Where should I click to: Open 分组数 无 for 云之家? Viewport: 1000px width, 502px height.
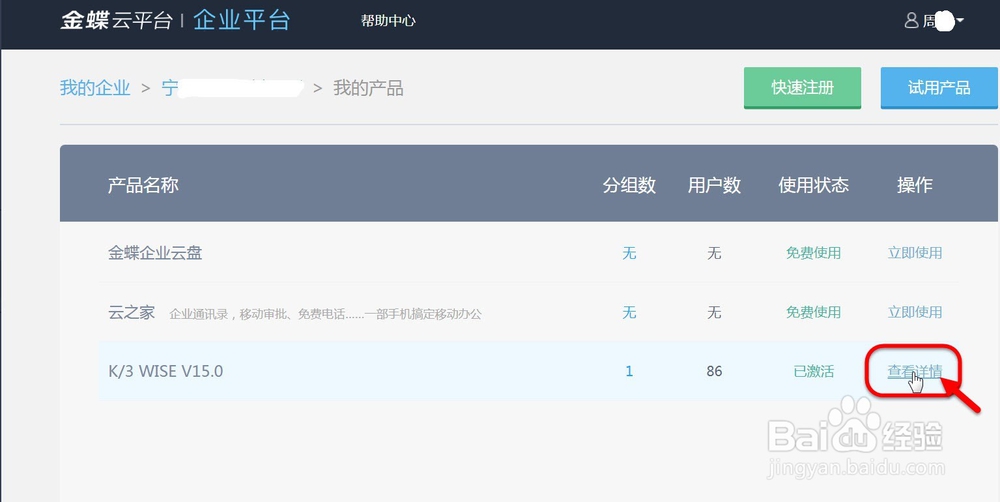629,313
